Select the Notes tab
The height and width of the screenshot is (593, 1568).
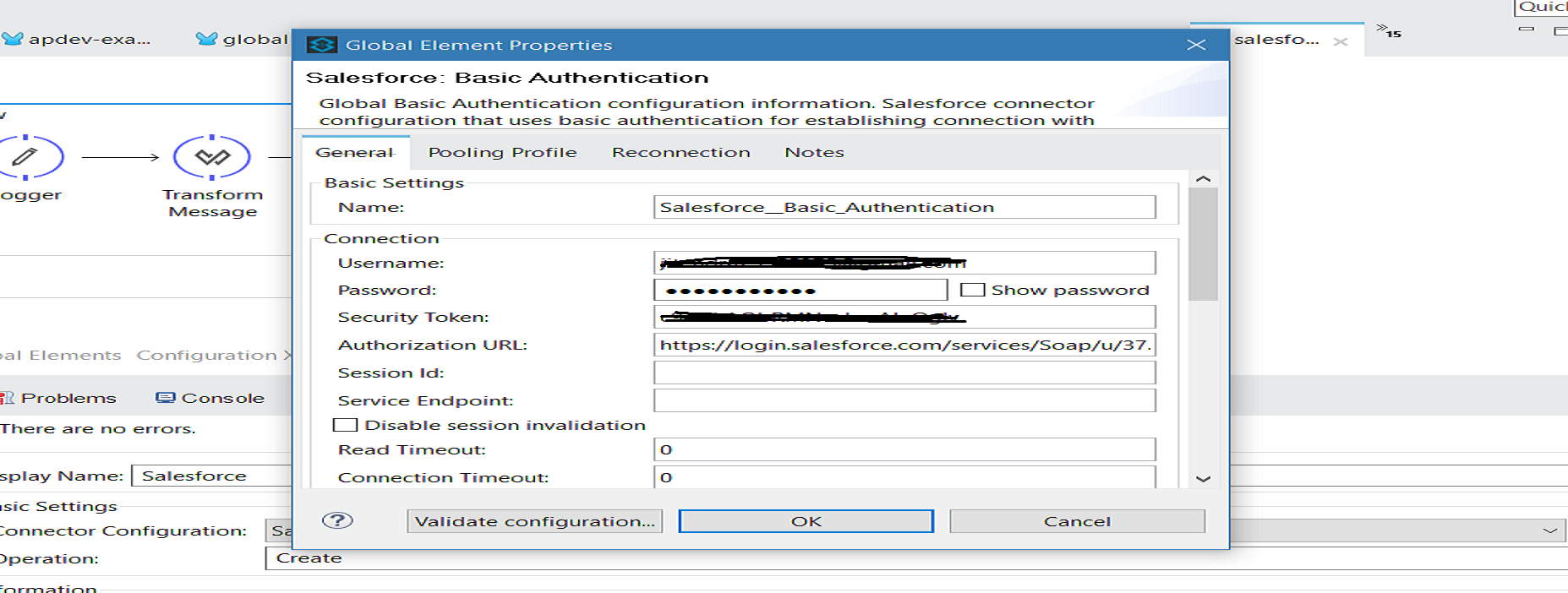(814, 153)
